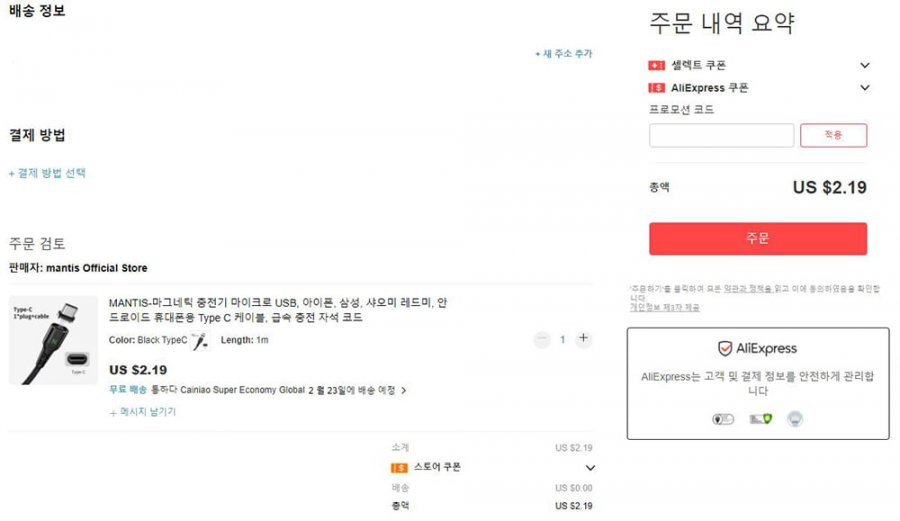
Task: Expand the 스토어 쿠폰 chevron
Action: tap(590, 468)
